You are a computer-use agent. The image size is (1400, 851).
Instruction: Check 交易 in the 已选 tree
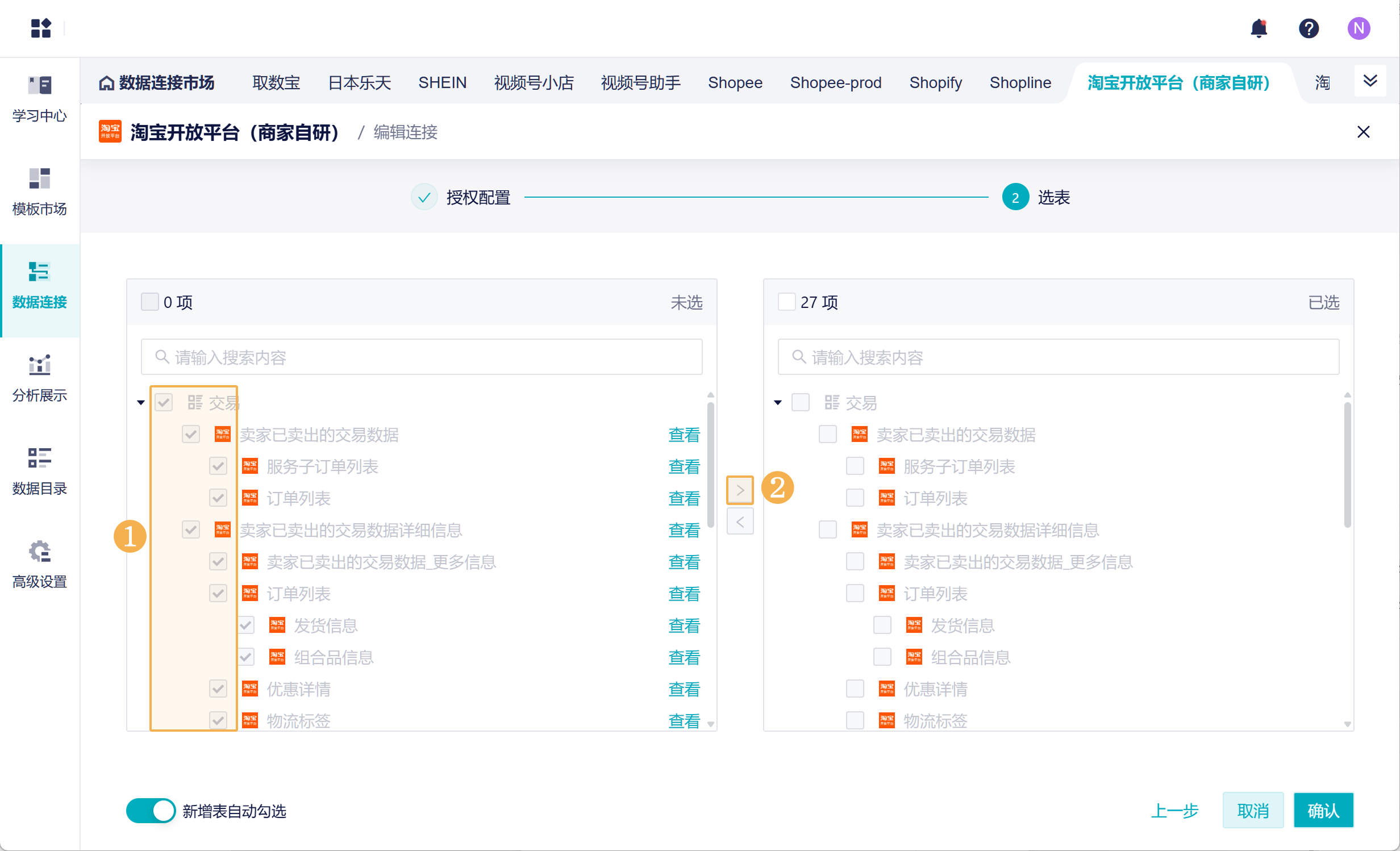(x=801, y=403)
